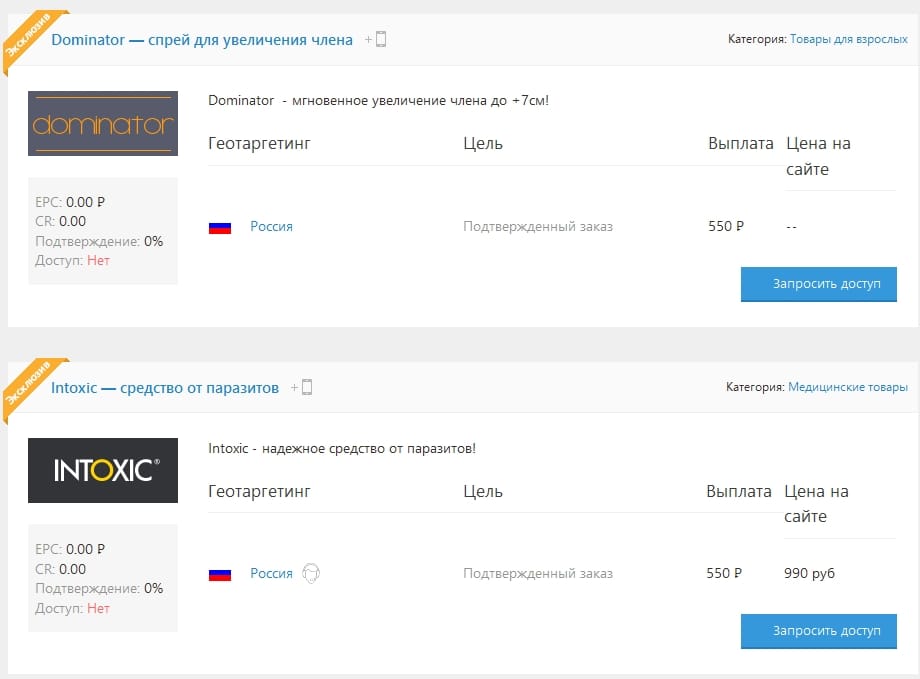The image size is (920, 679).
Task: Select Intoxic description 'надежное средство от паразитов!'
Action: click(x=368, y=449)
